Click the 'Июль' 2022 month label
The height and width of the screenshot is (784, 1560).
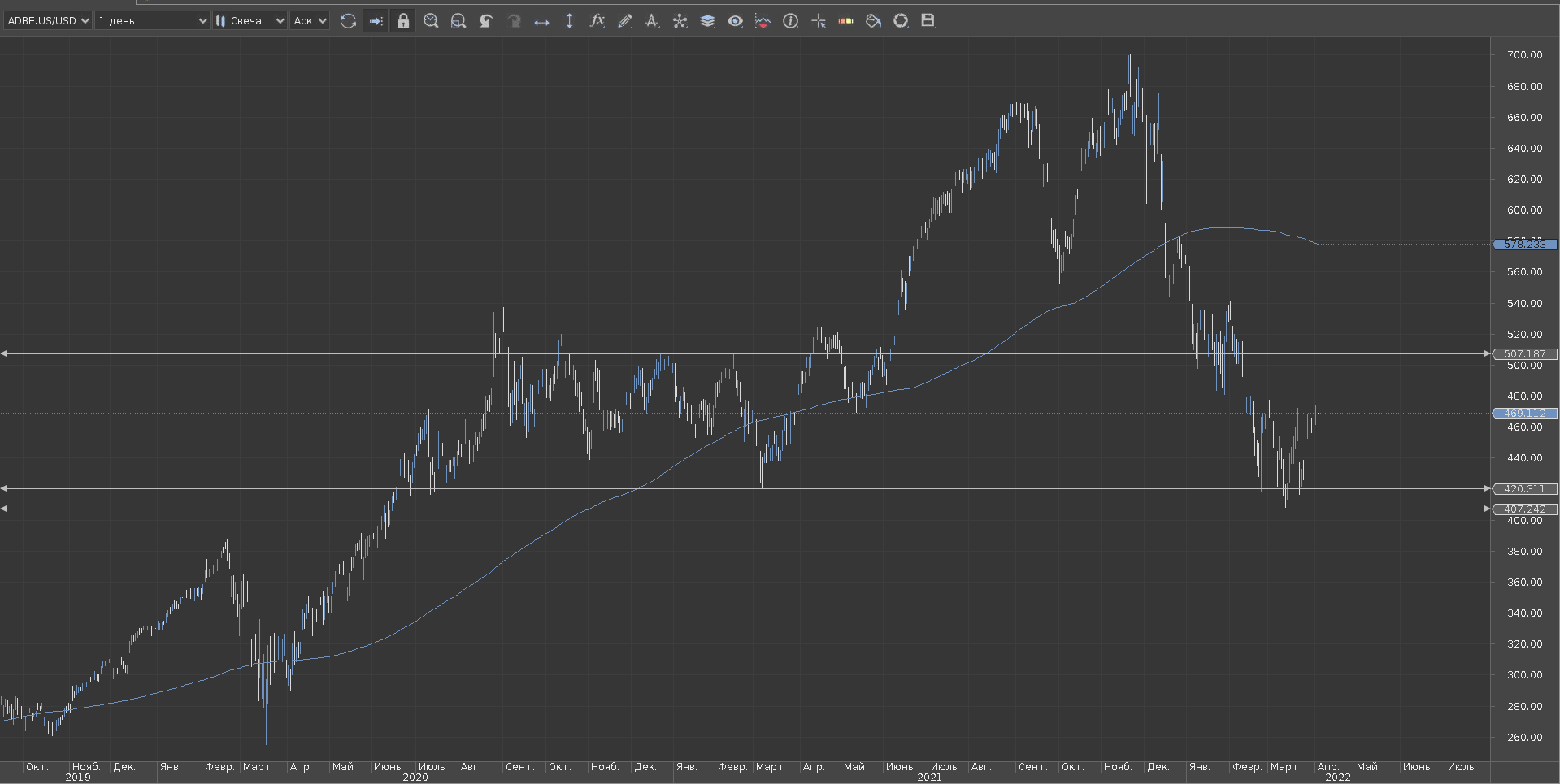[1461, 766]
